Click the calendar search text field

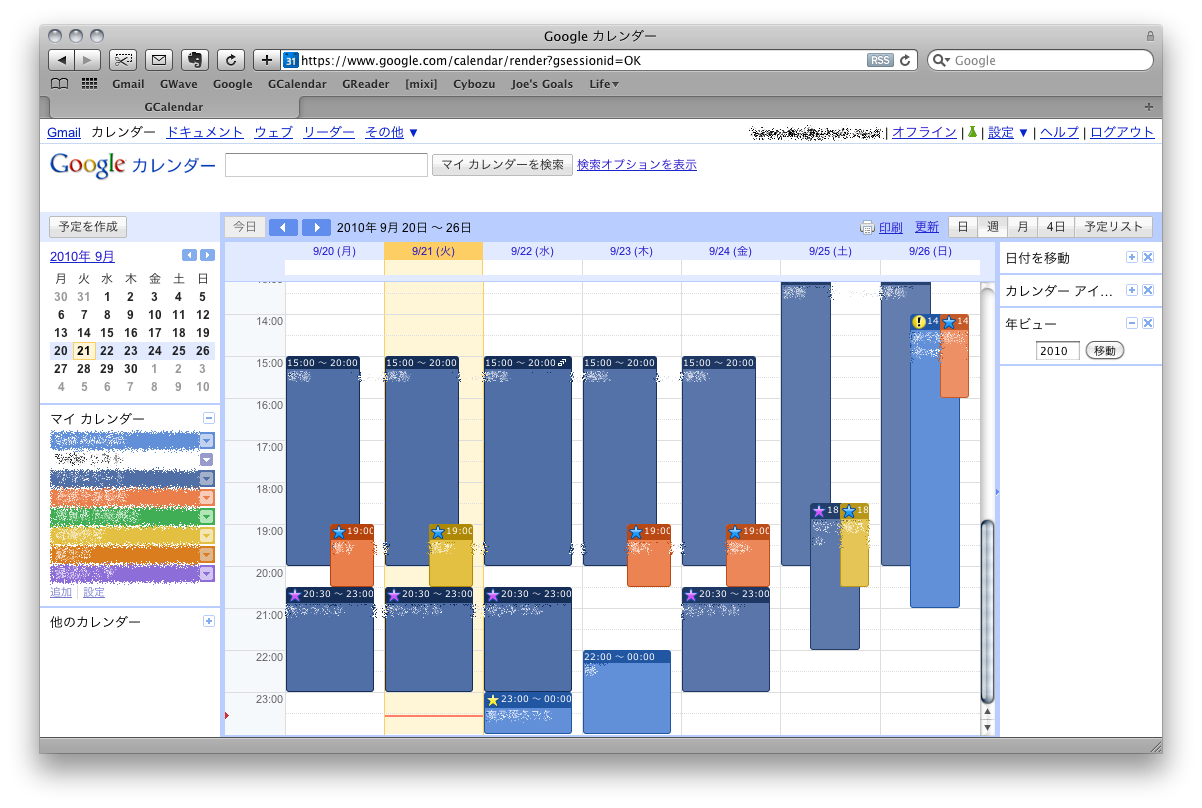[326, 165]
